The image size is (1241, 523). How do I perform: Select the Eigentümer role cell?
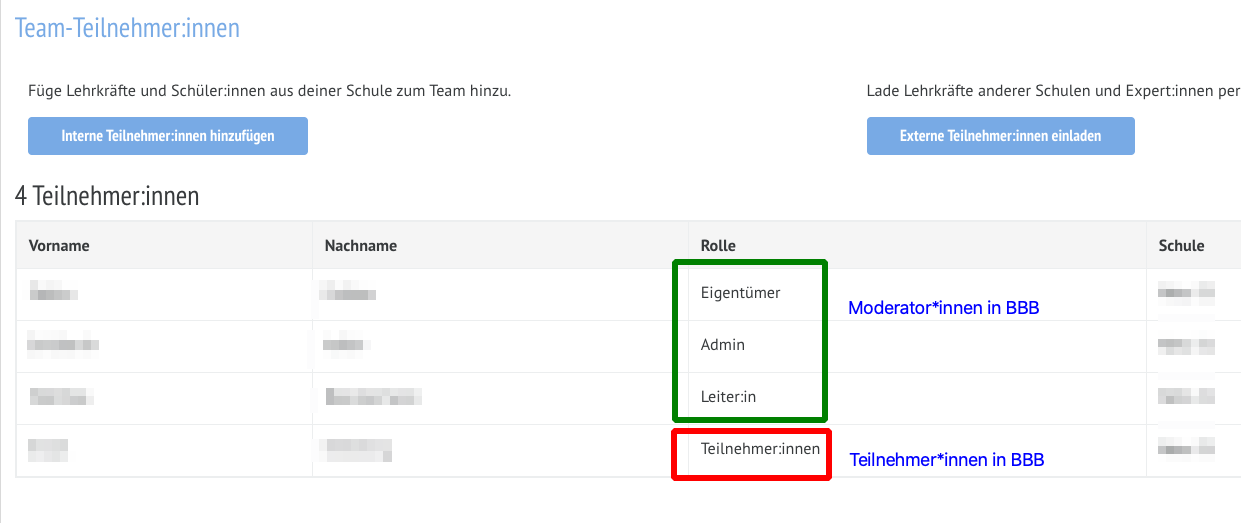click(x=740, y=293)
